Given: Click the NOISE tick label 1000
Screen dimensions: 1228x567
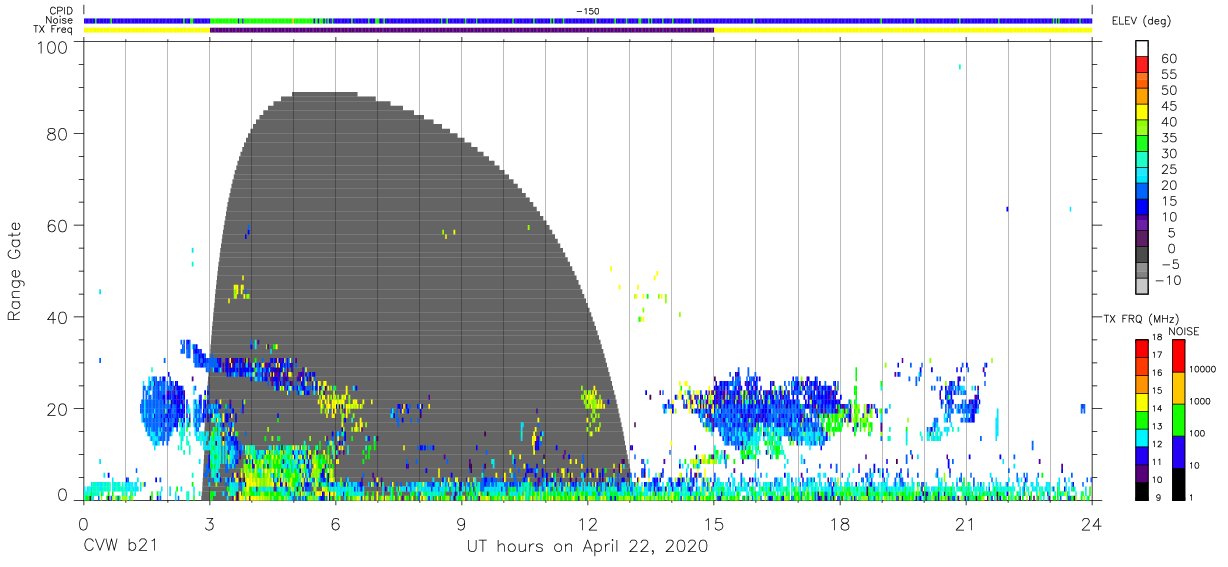Looking at the screenshot, I should coord(1200,402).
